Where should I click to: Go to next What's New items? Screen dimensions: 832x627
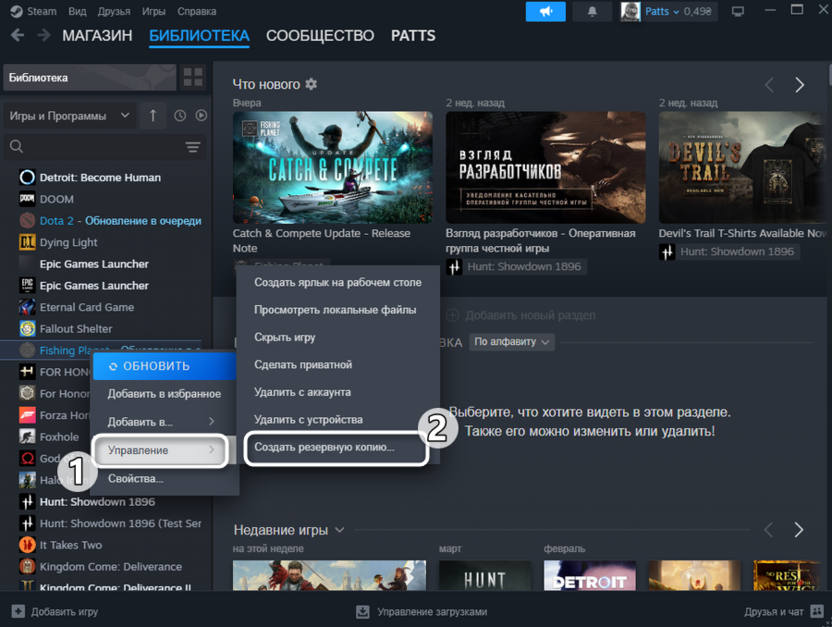coord(799,85)
